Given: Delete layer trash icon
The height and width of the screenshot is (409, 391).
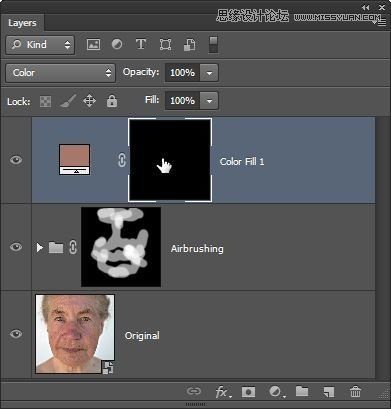Looking at the screenshot, I should (x=355, y=392).
